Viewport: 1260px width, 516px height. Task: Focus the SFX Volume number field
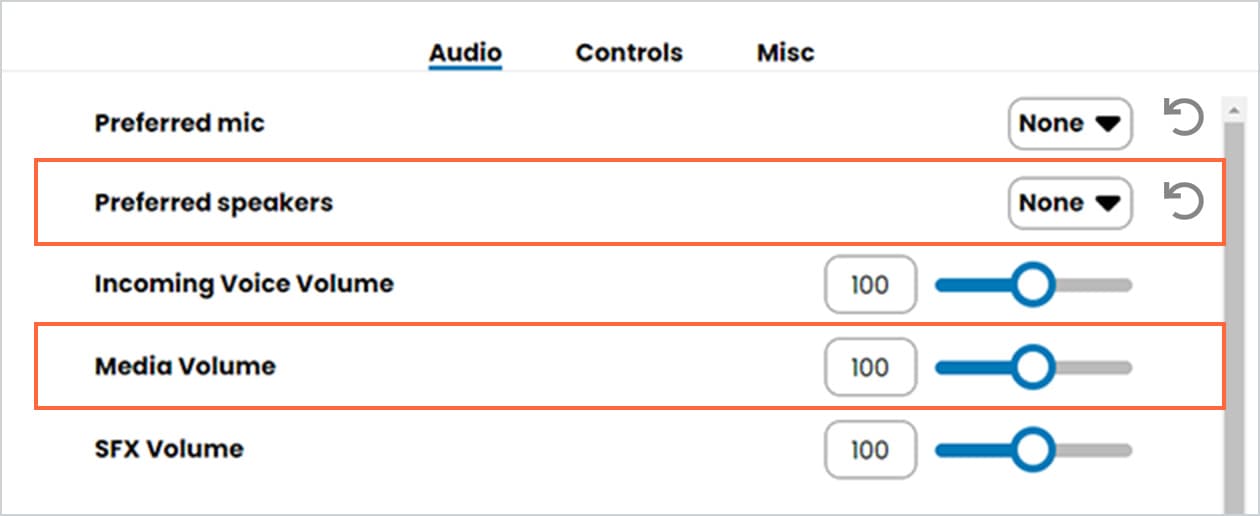[x=870, y=451]
